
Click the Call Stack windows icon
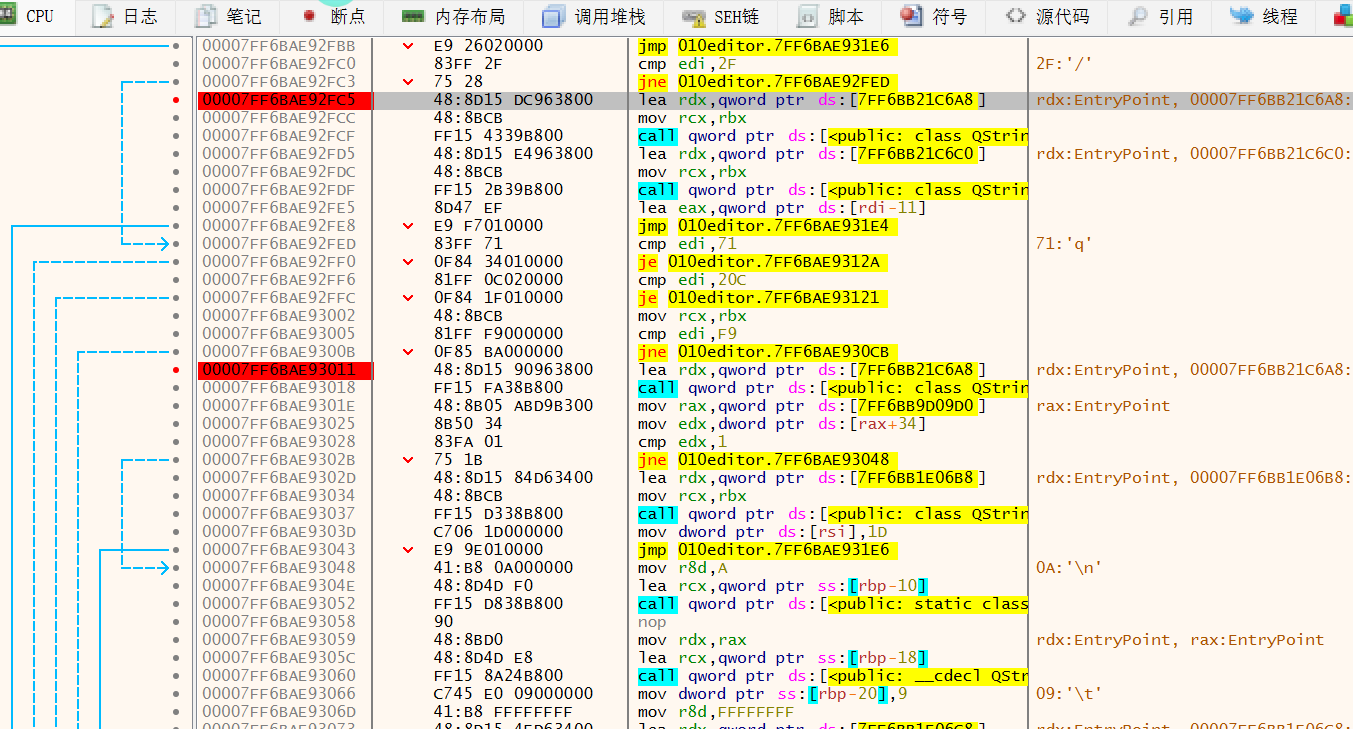[x=553, y=16]
